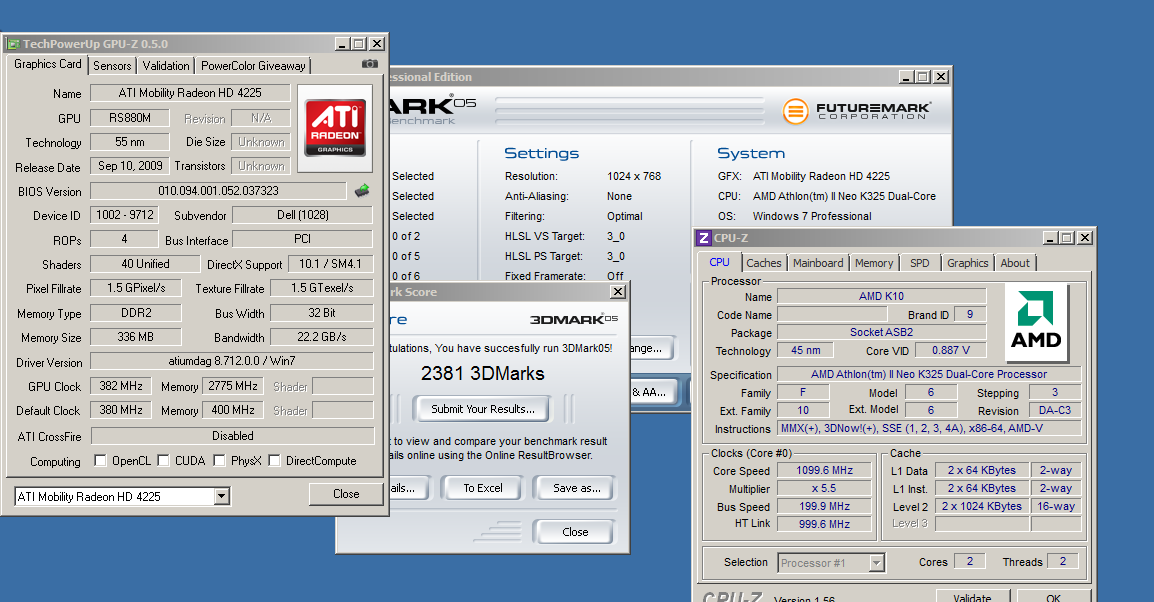Click the 2381 3DMarks score text
The image size is (1154, 602).
point(483,374)
